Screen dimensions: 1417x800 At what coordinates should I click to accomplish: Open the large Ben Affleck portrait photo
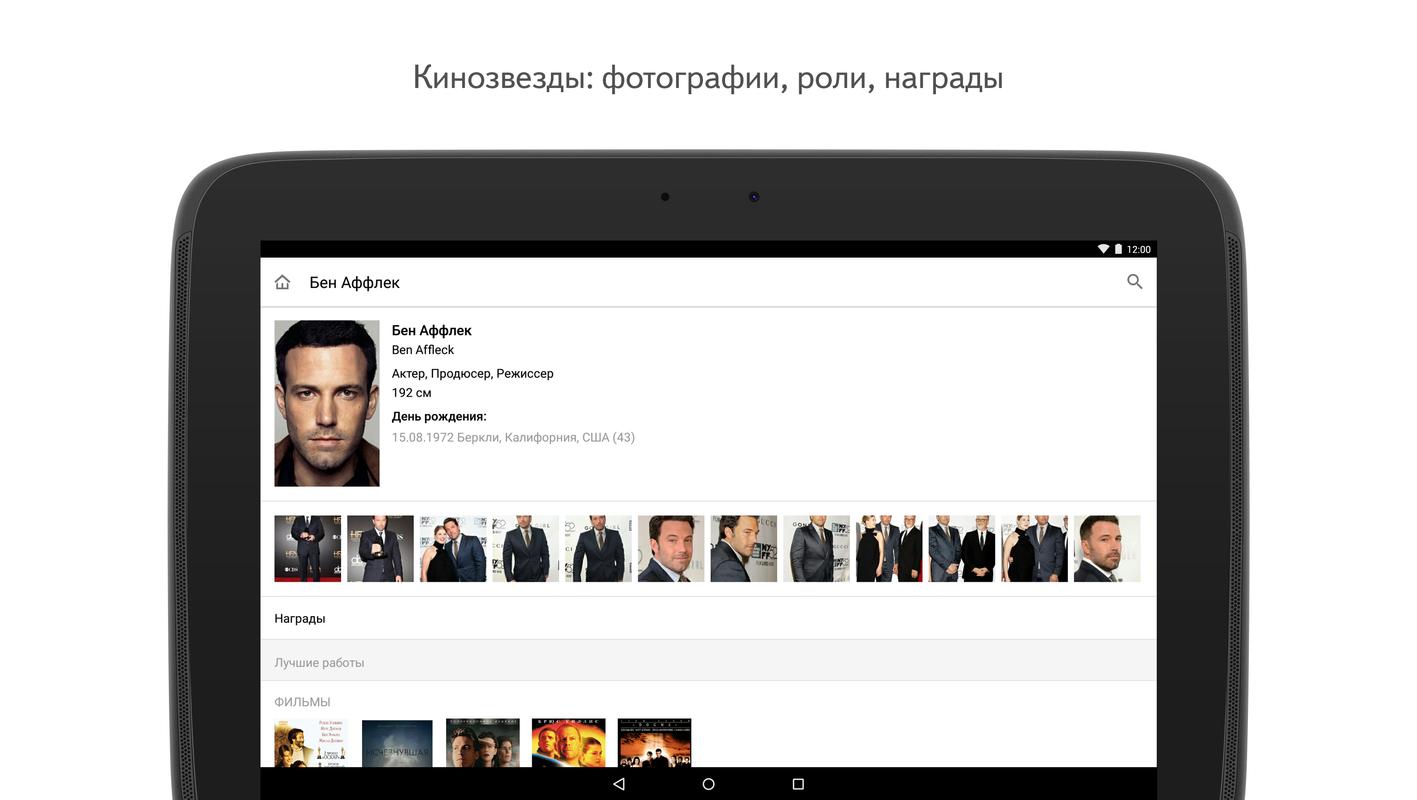coord(327,403)
